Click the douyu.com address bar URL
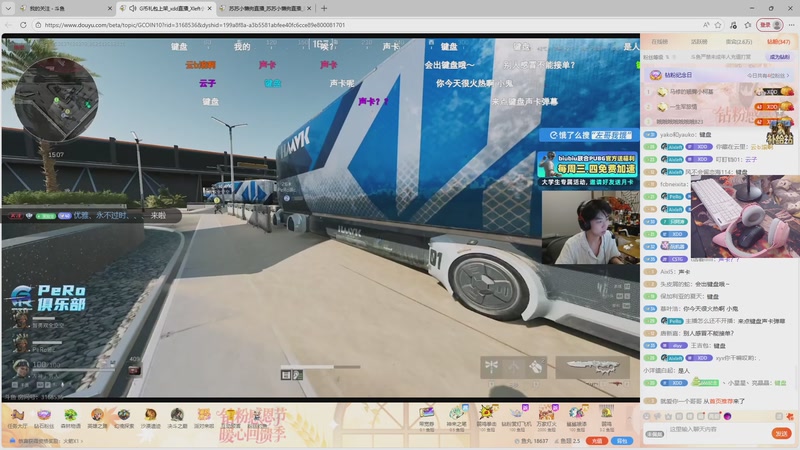 (x=194, y=24)
